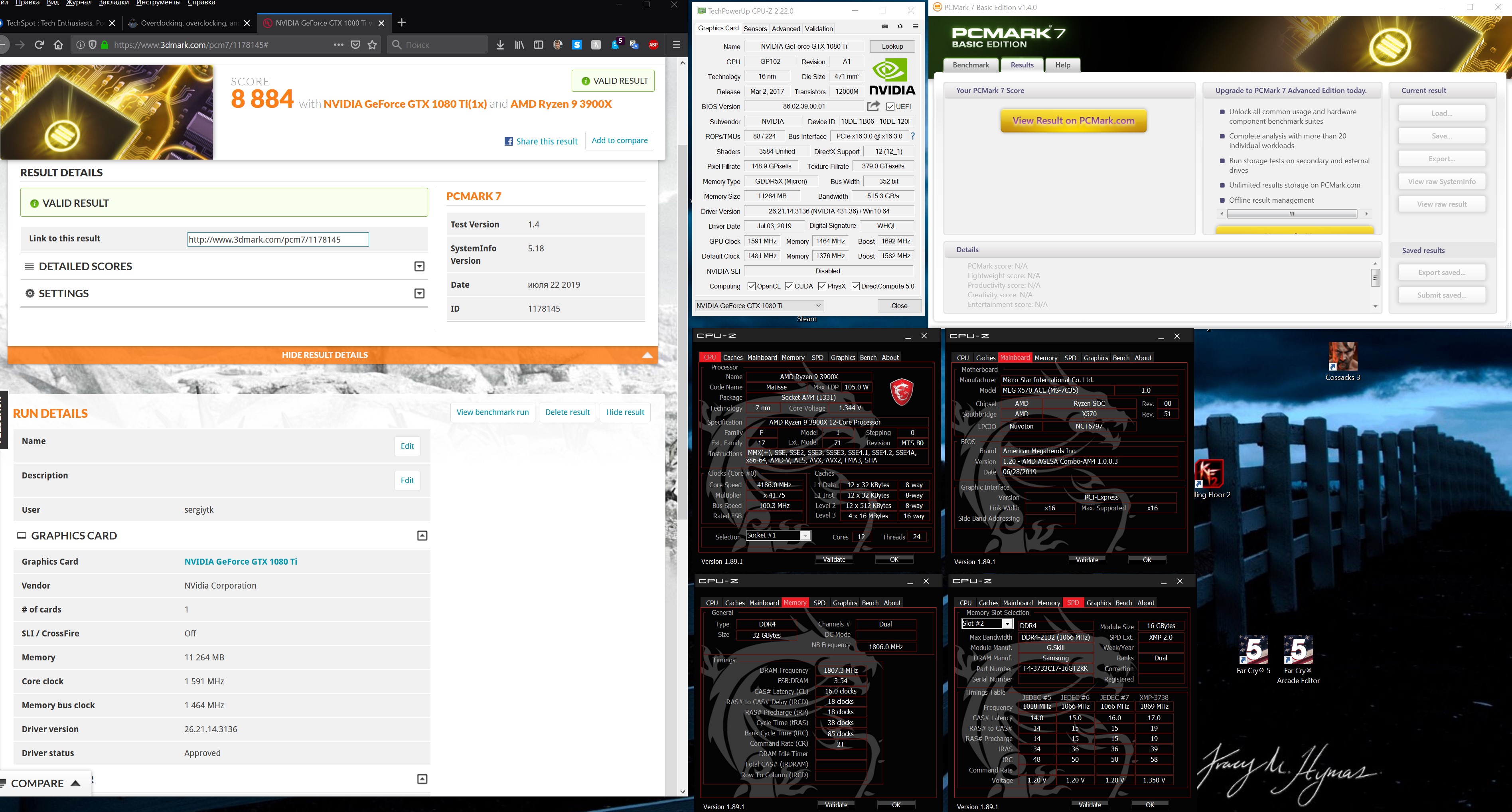This screenshot has width=1512, height=812.
Task: Open Firefox downloads arrow icon
Action: [500, 45]
